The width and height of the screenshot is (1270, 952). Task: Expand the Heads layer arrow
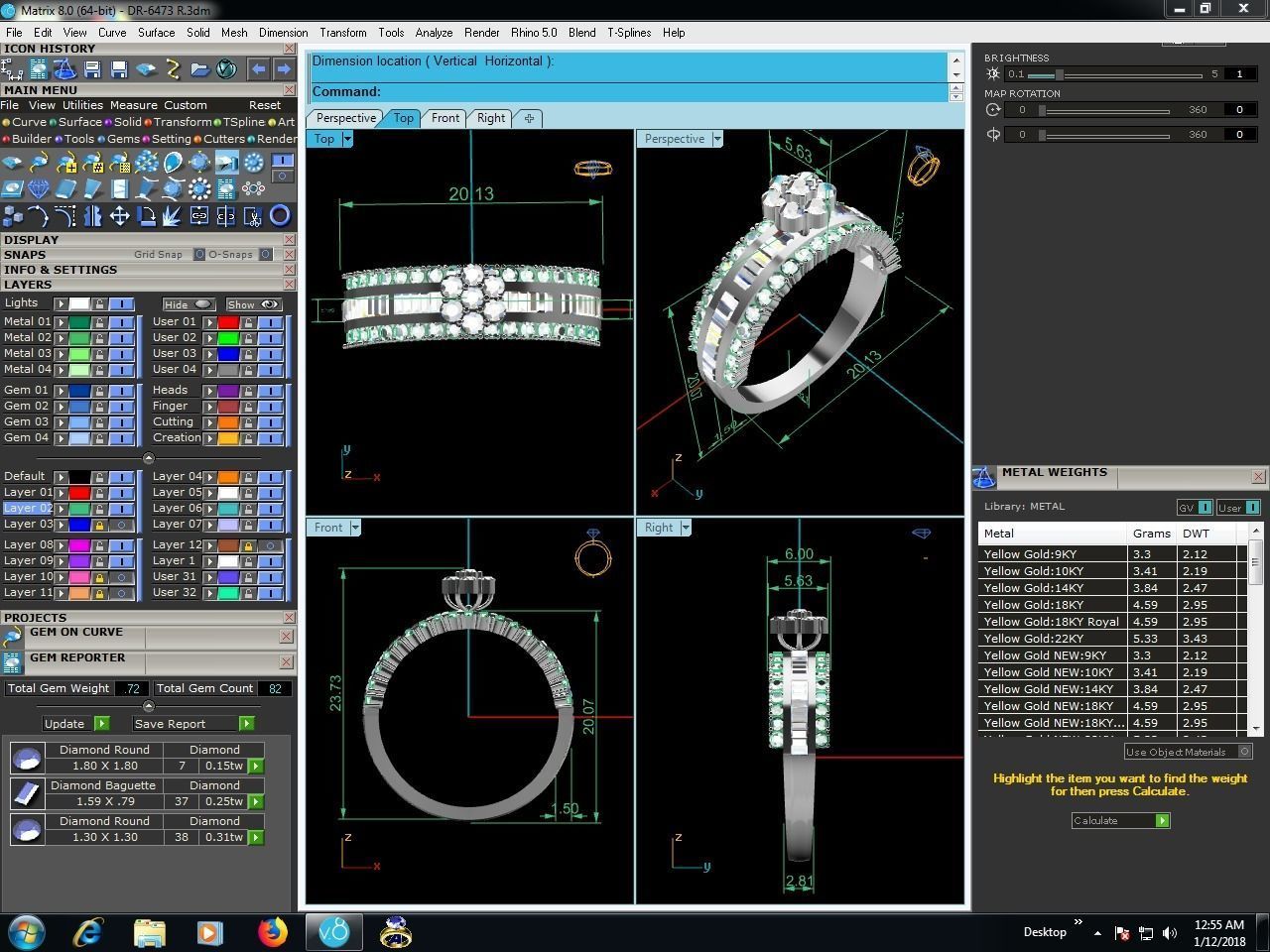[x=209, y=391]
